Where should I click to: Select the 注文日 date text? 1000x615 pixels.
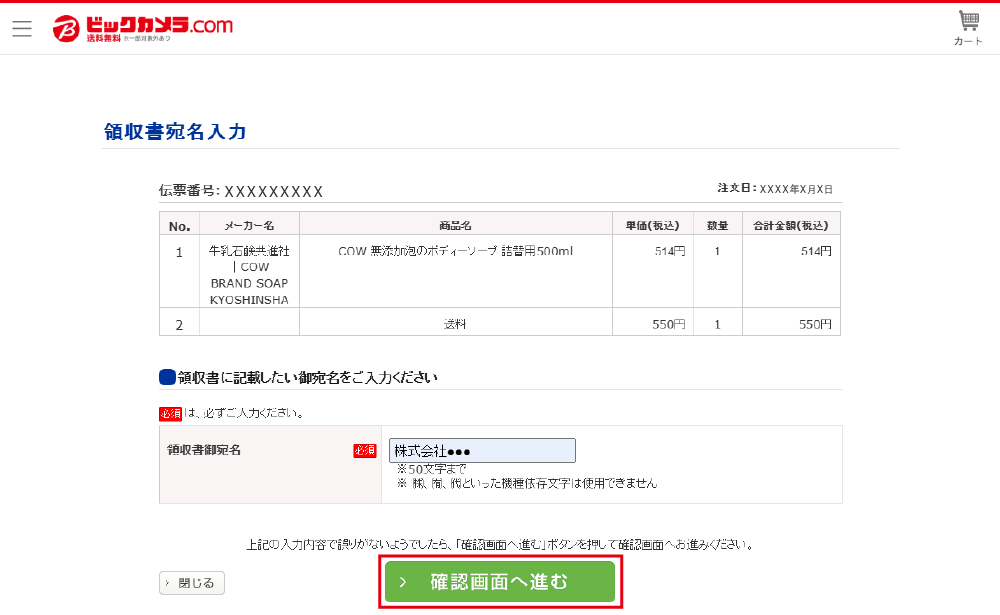775,188
